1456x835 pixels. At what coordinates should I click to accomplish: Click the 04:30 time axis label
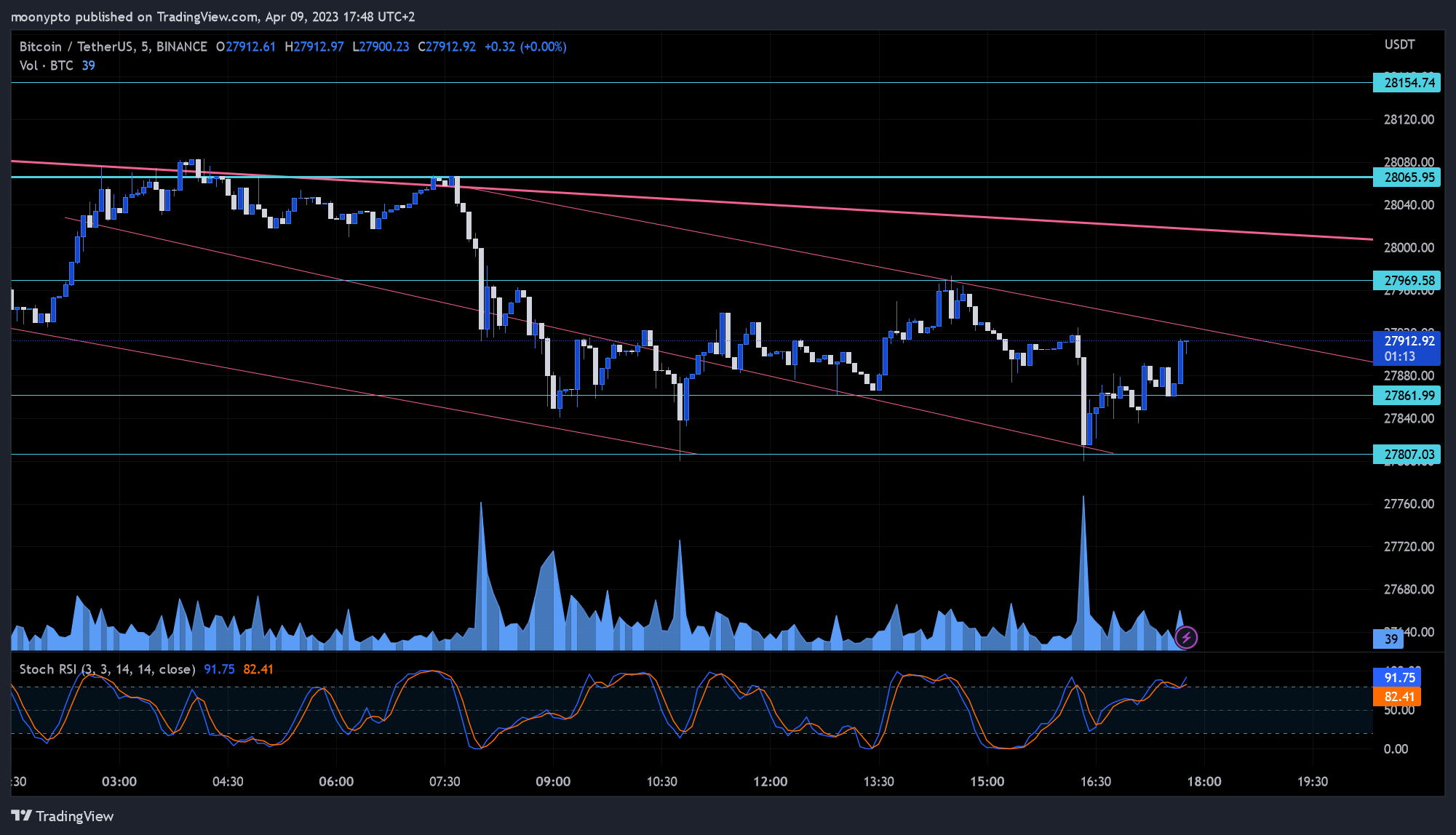[x=228, y=782]
